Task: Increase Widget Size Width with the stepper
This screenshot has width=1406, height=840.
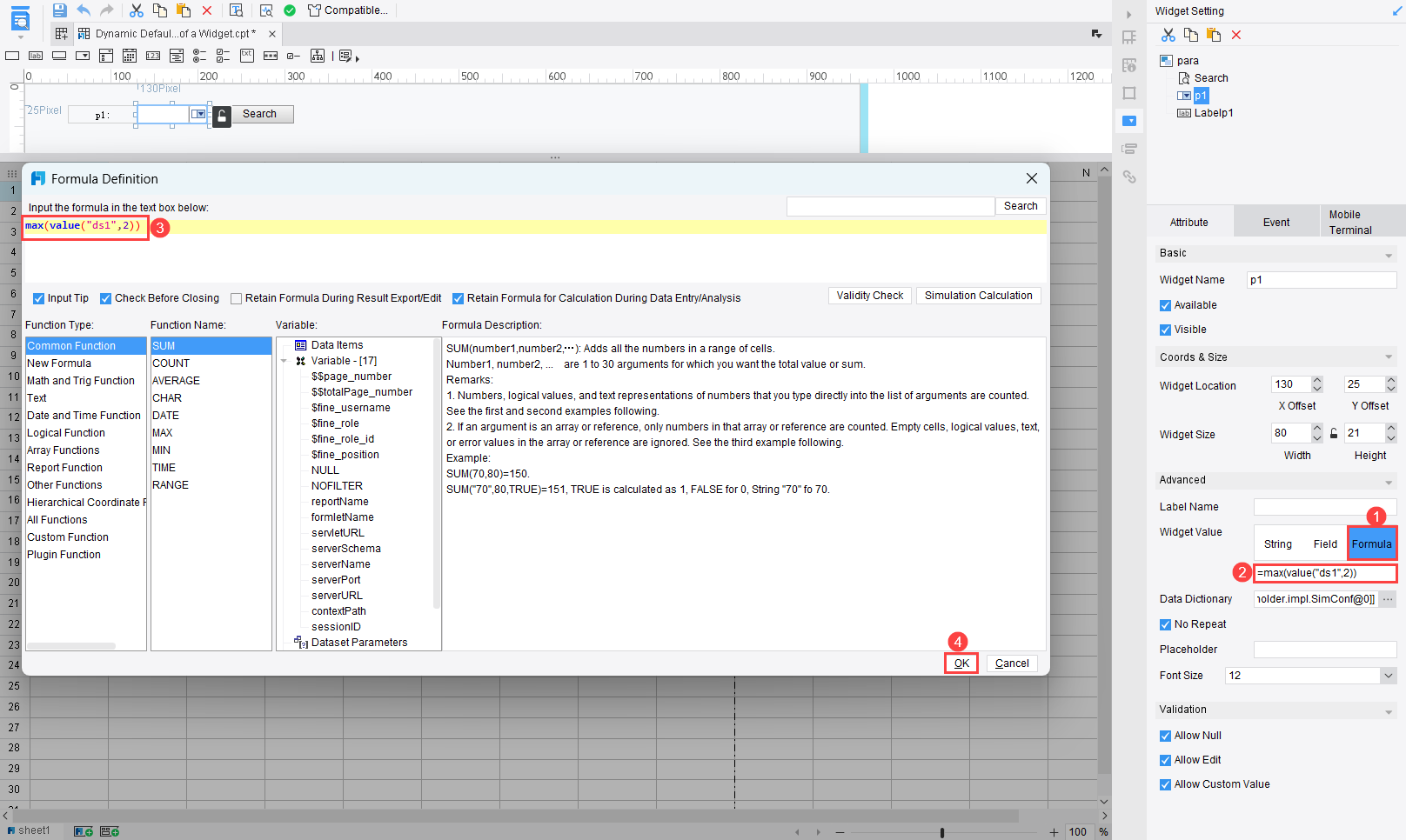Action: [x=1317, y=428]
